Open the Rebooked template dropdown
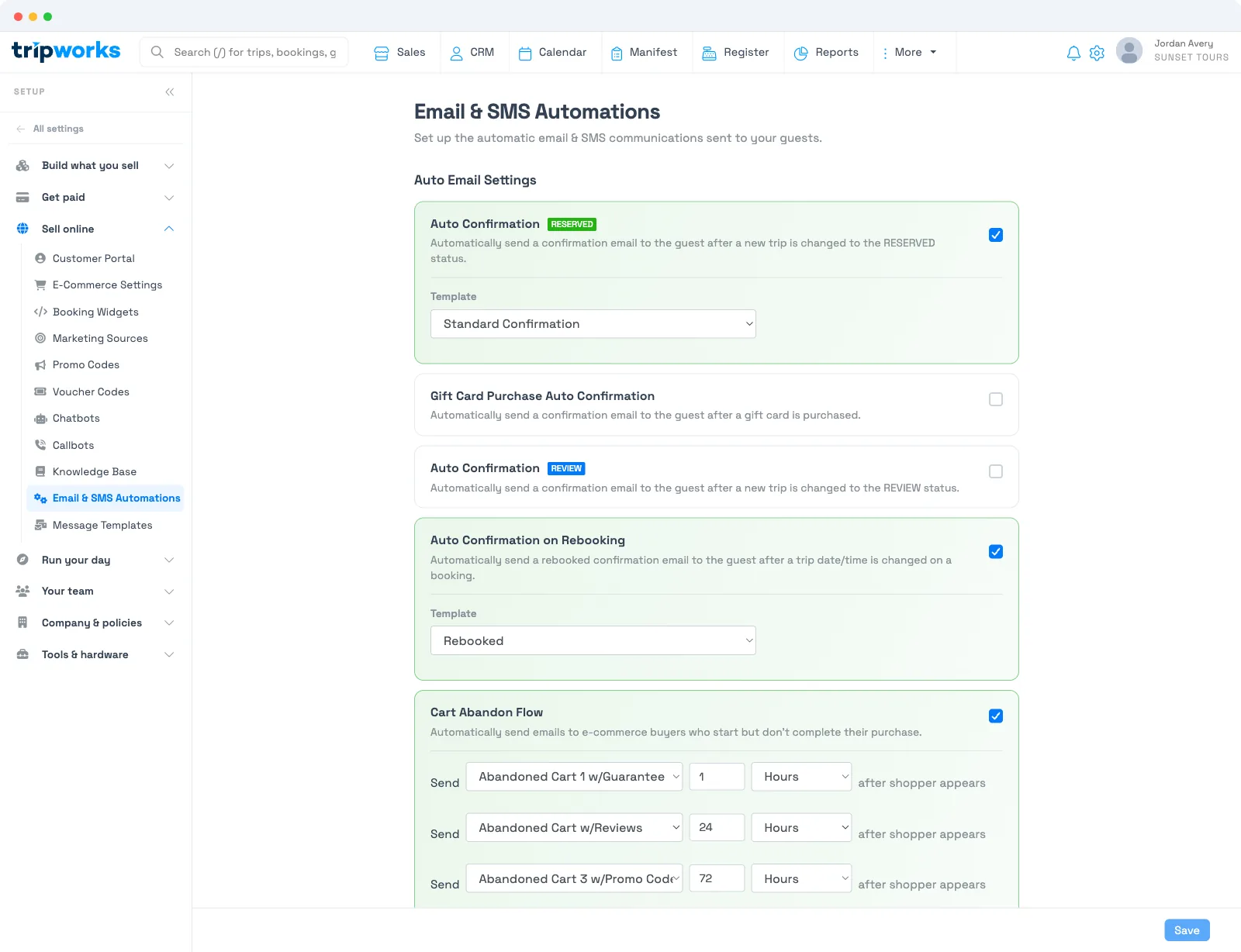This screenshot has height=952, width=1241. coord(593,641)
